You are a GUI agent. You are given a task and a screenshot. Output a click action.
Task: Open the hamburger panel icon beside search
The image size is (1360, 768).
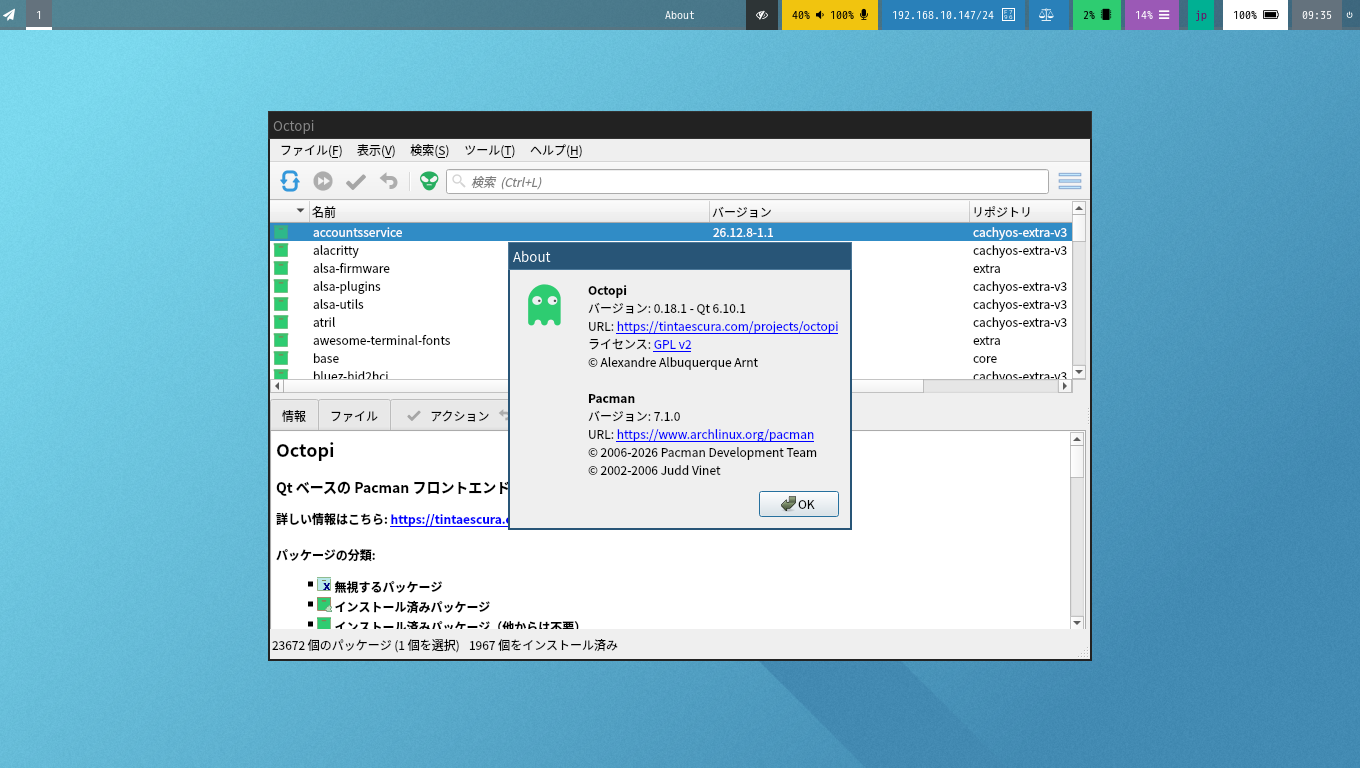click(x=1069, y=181)
